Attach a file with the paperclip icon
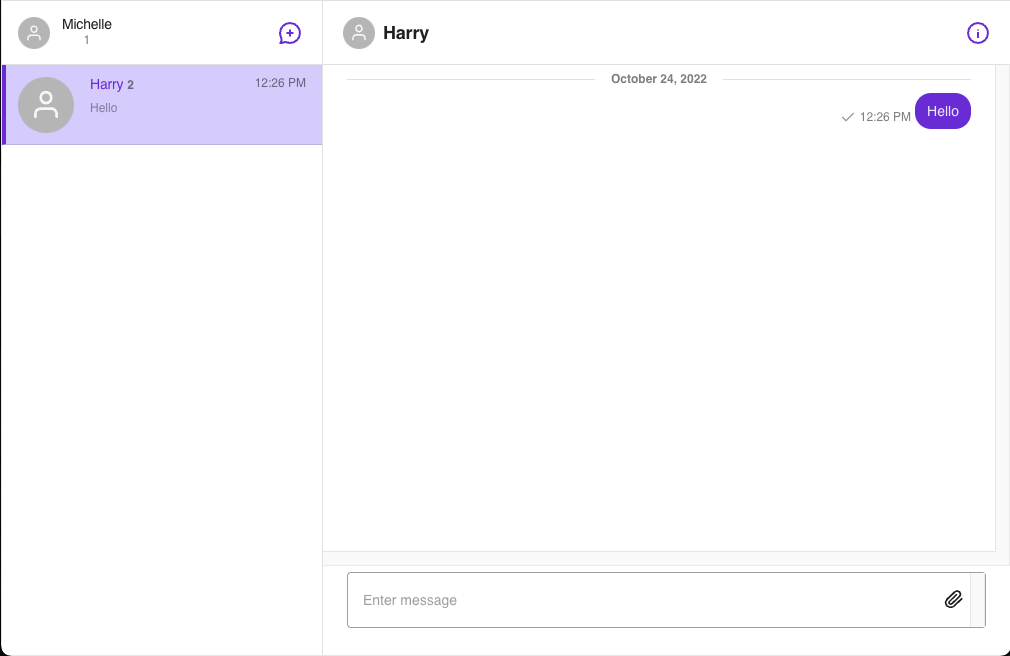1010x656 pixels. [x=953, y=599]
